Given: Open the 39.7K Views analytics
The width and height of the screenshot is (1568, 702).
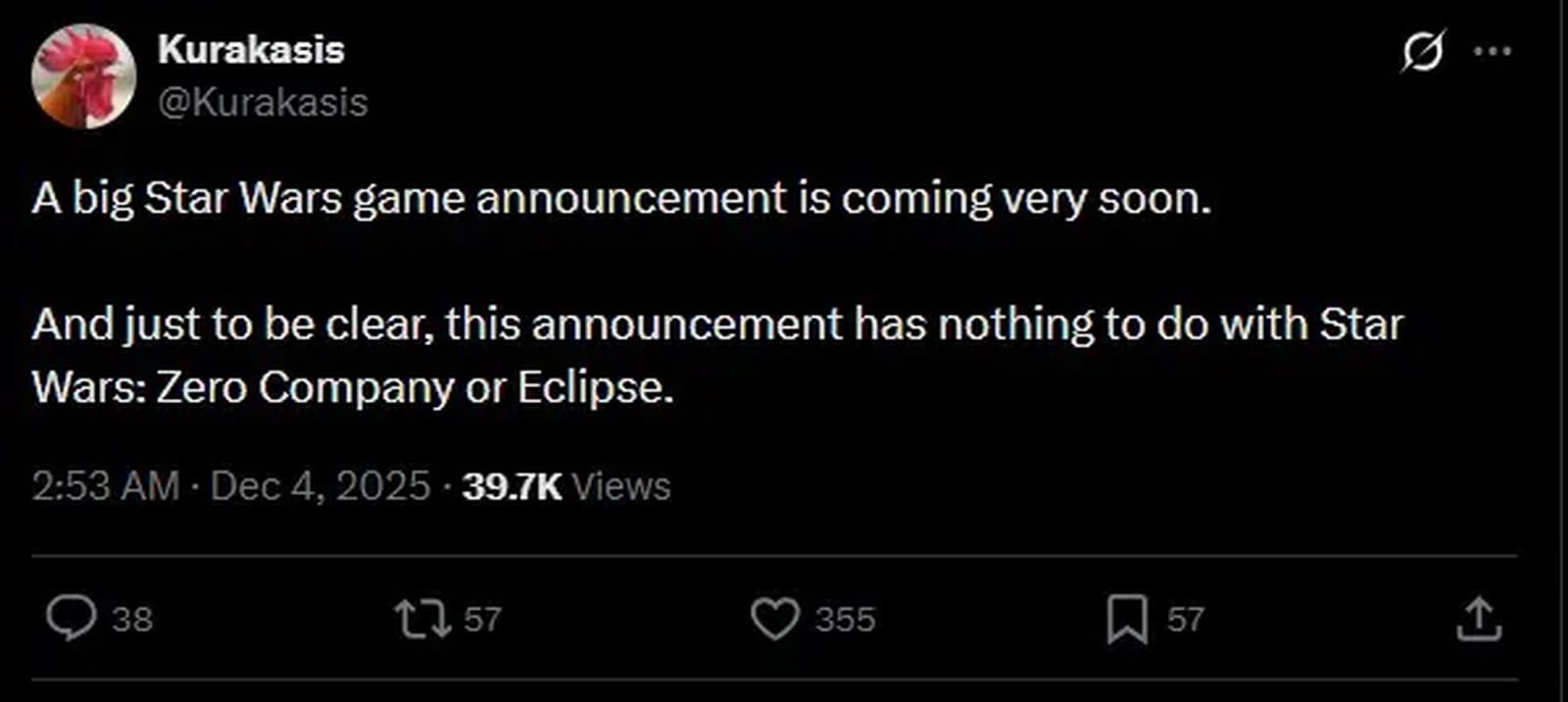Looking at the screenshot, I should tap(566, 486).
